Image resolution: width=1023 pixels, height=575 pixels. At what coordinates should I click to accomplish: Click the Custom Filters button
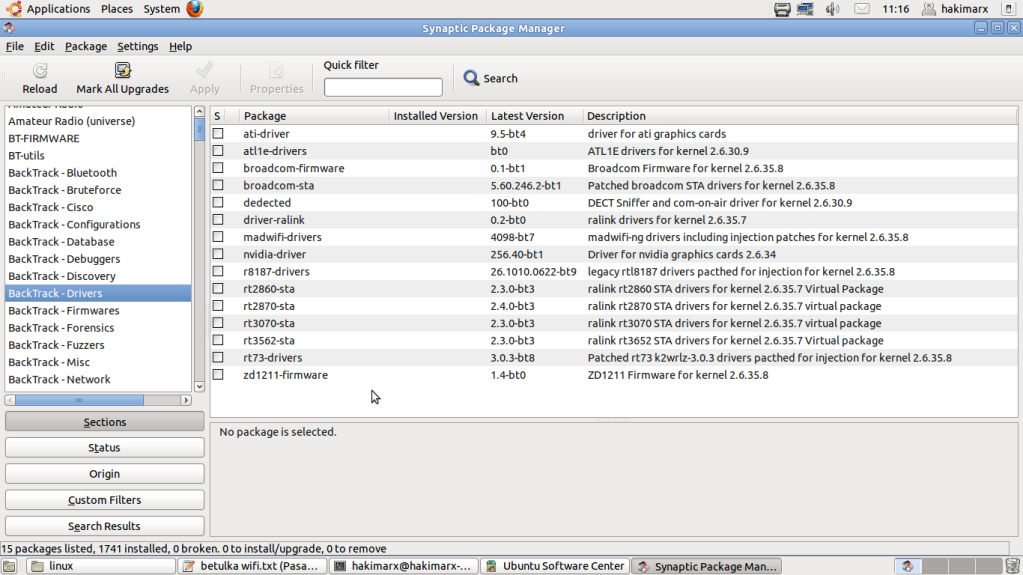point(104,500)
